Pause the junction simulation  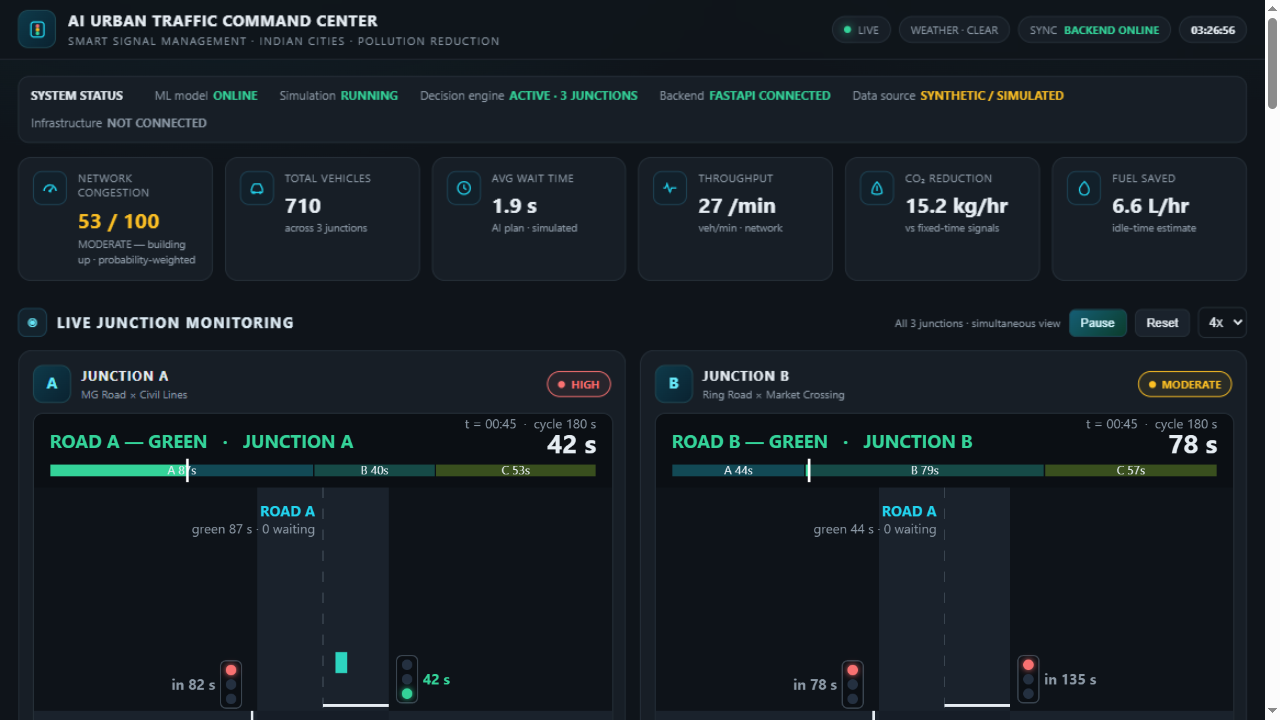1097,323
